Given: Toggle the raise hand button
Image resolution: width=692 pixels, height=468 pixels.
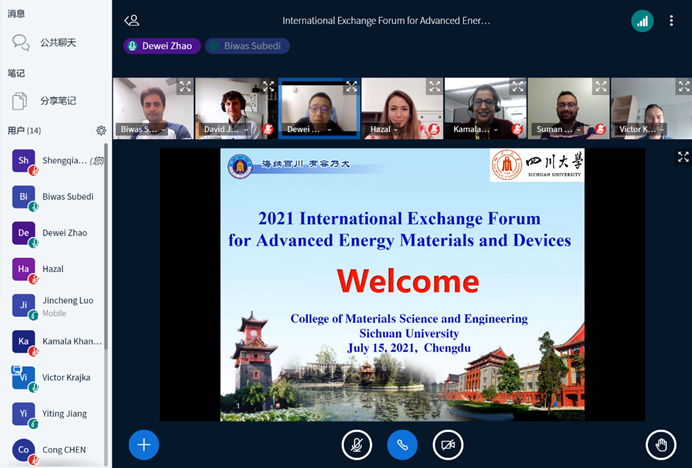Looking at the screenshot, I should click(661, 444).
